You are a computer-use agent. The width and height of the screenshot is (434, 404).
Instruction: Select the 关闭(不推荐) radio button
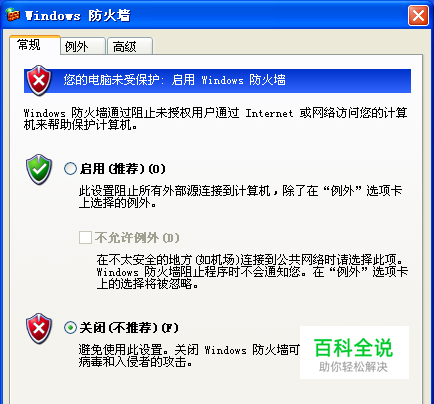[x=70, y=328]
